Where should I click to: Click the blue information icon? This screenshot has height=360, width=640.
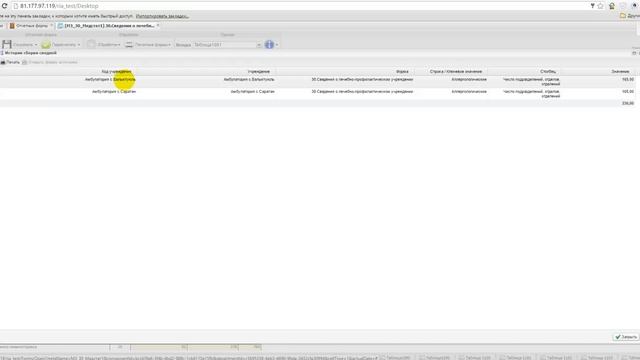269,44
